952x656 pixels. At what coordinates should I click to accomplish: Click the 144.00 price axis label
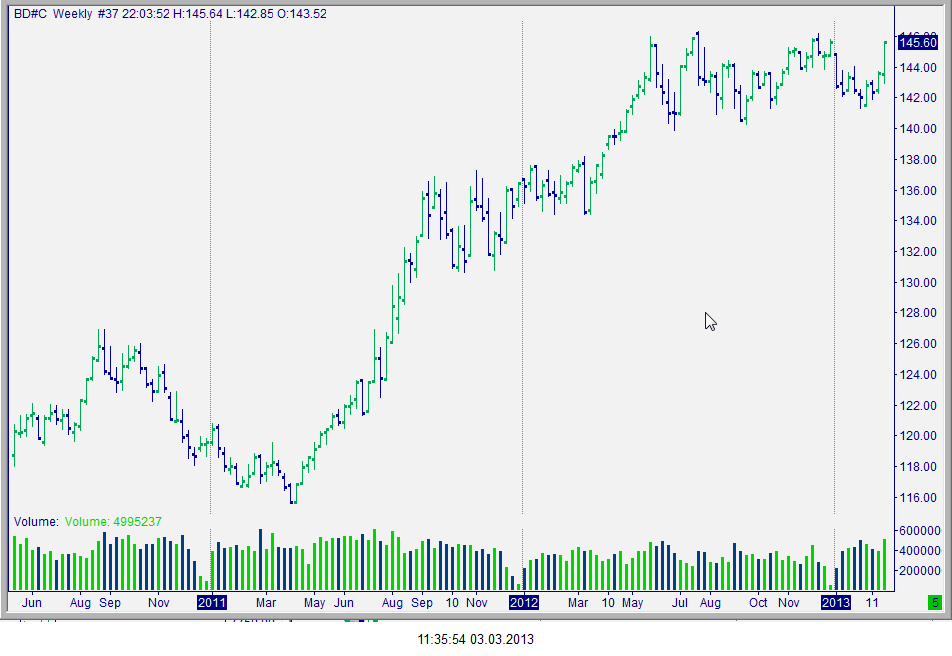[x=919, y=67]
